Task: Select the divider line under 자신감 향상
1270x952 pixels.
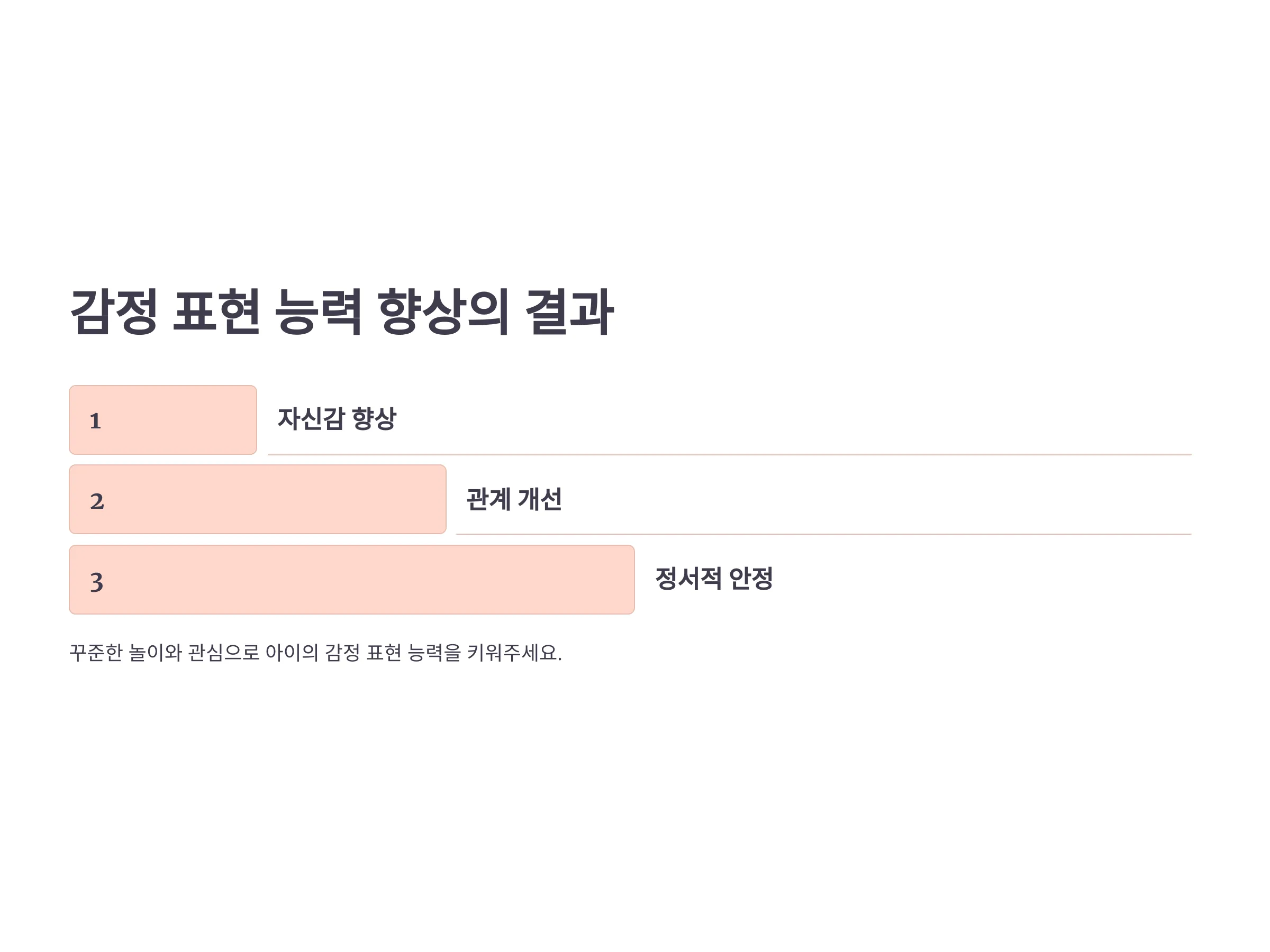Action: click(730, 455)
